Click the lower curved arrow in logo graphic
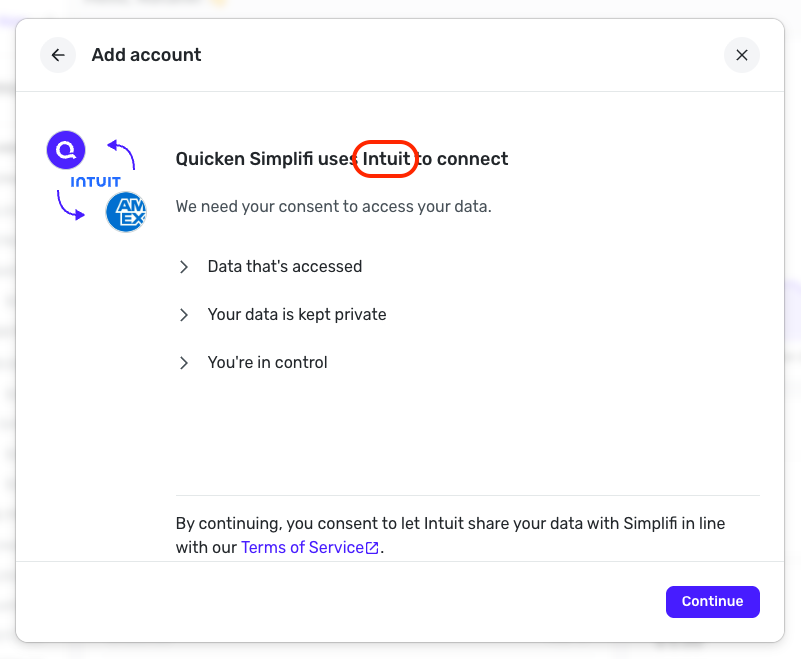The image size is (801, 659). click(x=70, y=205)
